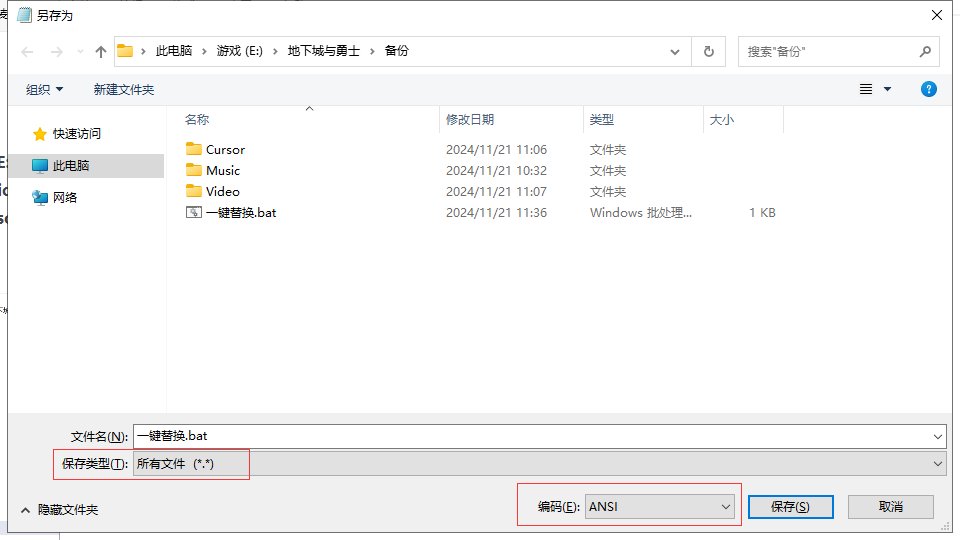
Task: Click the Music folder icon
Action: click(x=193, y=170)
